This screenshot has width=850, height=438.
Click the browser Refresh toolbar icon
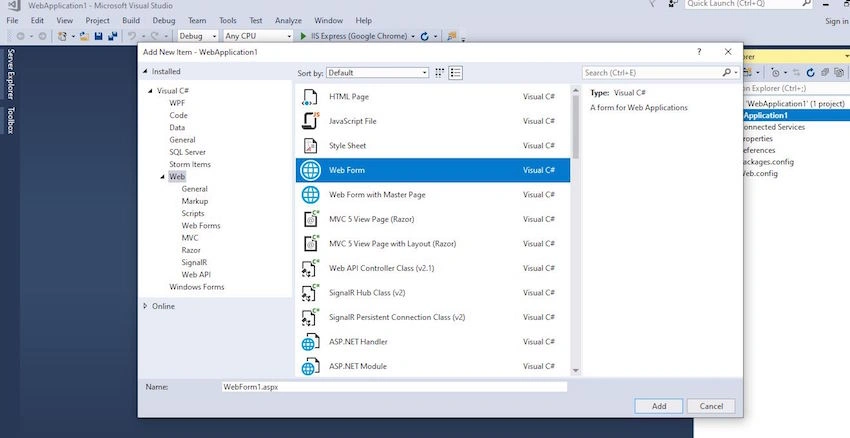pos(425,36)
